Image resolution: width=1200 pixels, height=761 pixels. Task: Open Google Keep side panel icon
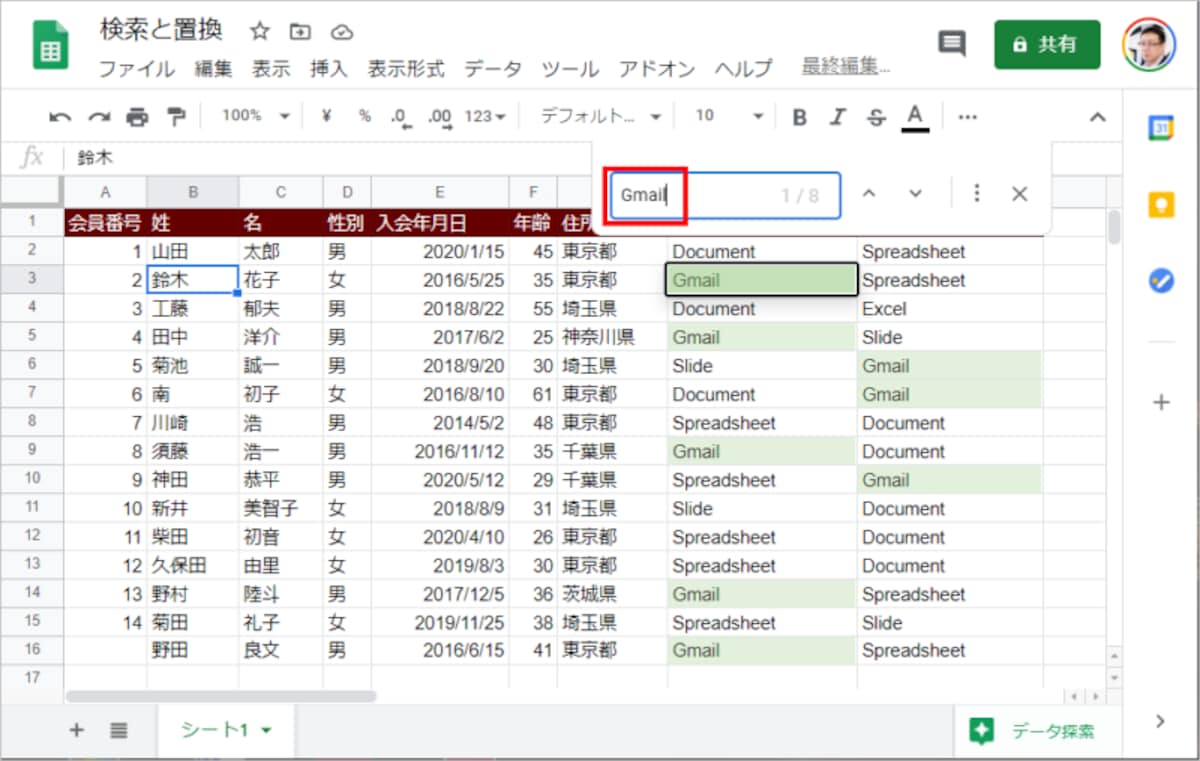click(1161, 206)
